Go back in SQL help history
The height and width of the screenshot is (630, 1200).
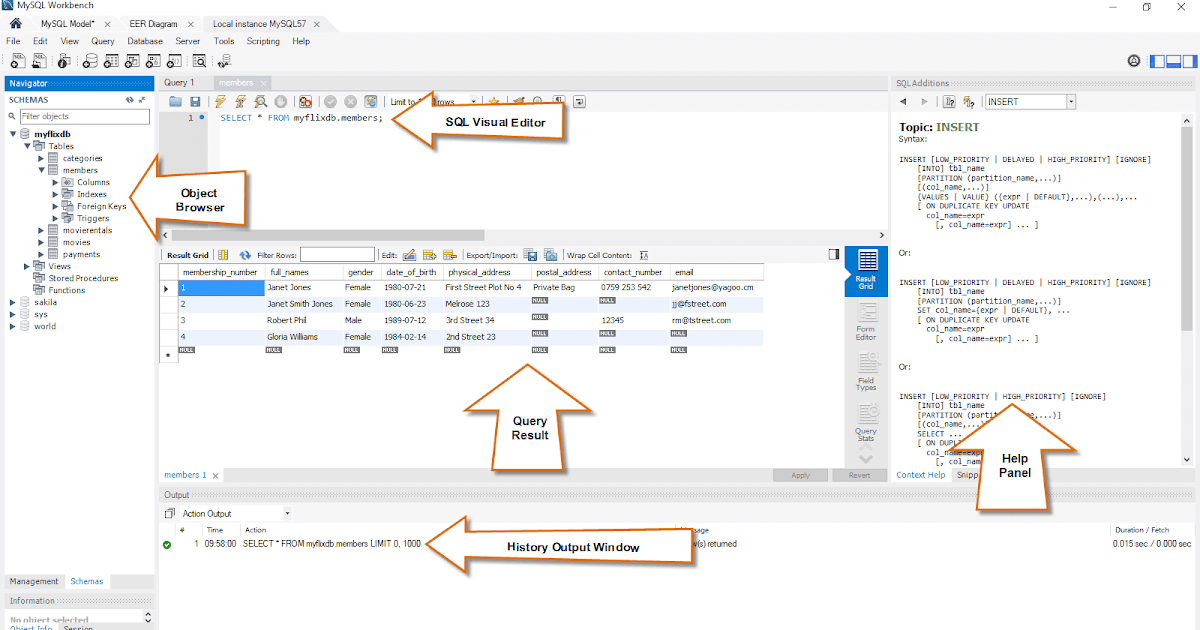tap(903, 102)
